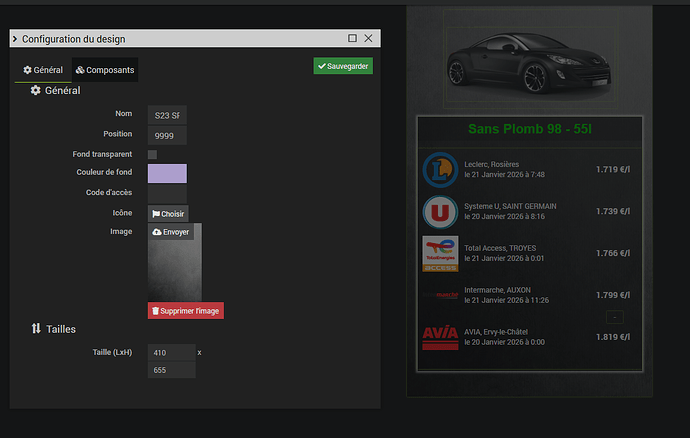Viewport: 690px width, 438px height.
Task: Select the Systeme U, SAINT GERMAIN text
Action: (510, 206)
